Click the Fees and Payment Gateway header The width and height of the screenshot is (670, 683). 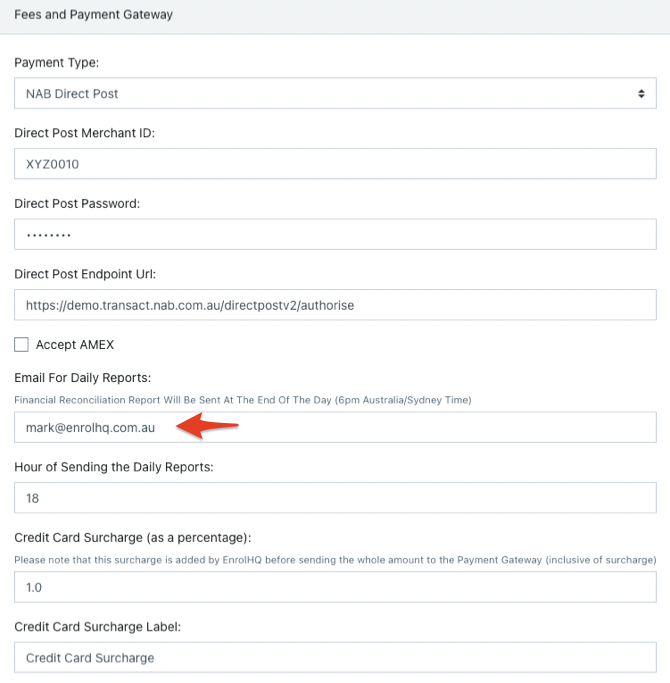93,15
